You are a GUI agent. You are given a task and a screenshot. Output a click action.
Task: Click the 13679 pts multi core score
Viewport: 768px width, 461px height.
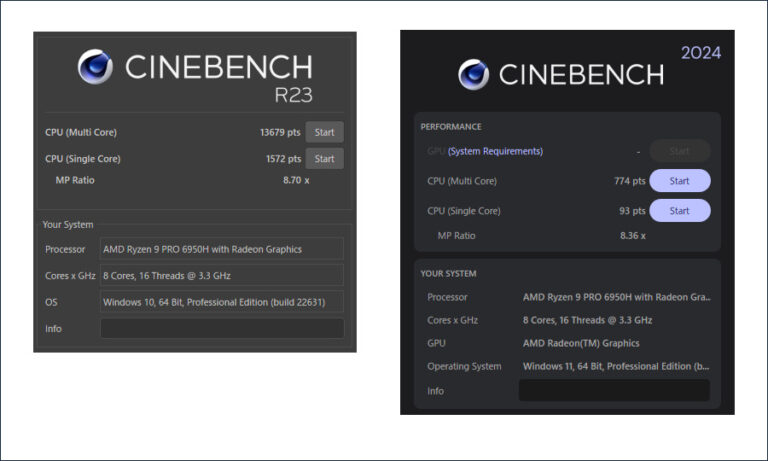coord(280,132)
